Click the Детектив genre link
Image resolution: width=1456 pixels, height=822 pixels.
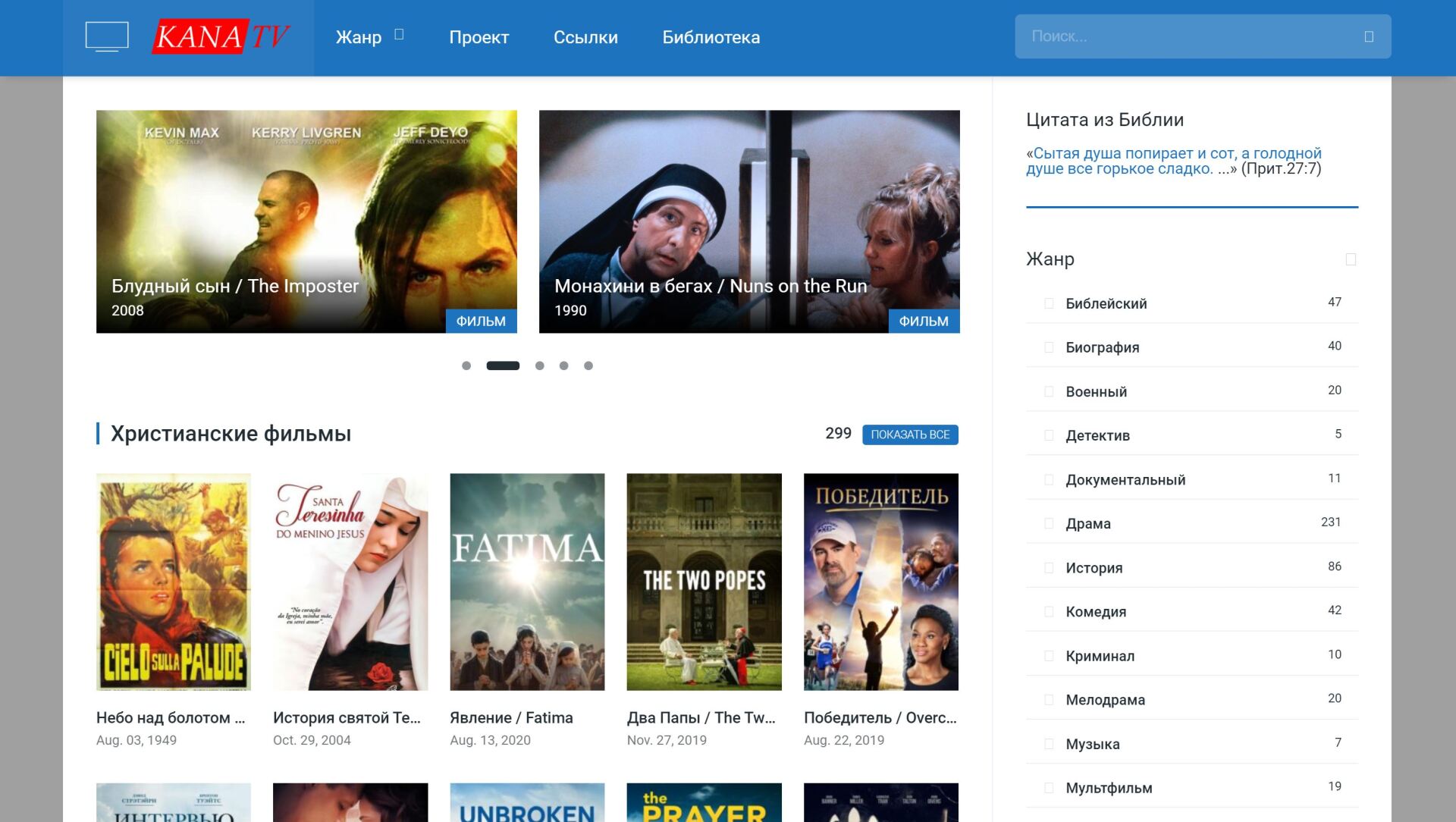pos(1097,435)
